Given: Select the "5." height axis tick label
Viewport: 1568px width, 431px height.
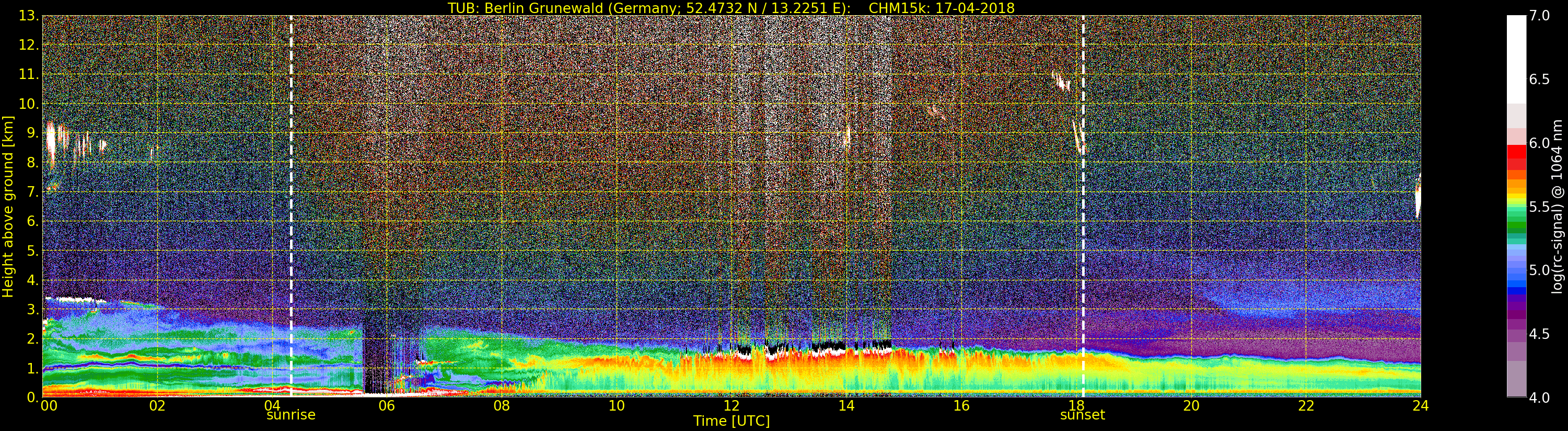Looking at the screenshot, I should point(33,251).
